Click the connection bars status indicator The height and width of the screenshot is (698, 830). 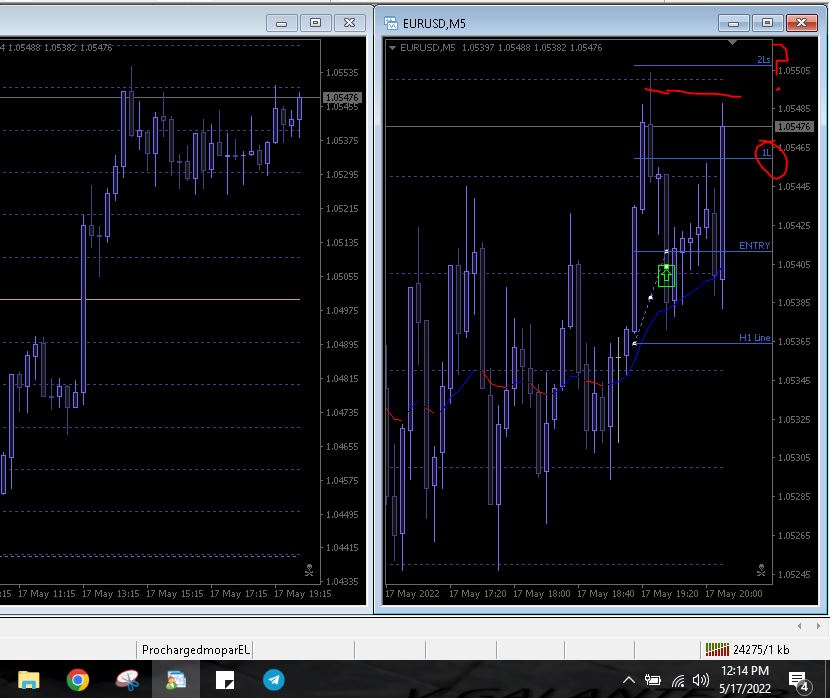(717, 649)
